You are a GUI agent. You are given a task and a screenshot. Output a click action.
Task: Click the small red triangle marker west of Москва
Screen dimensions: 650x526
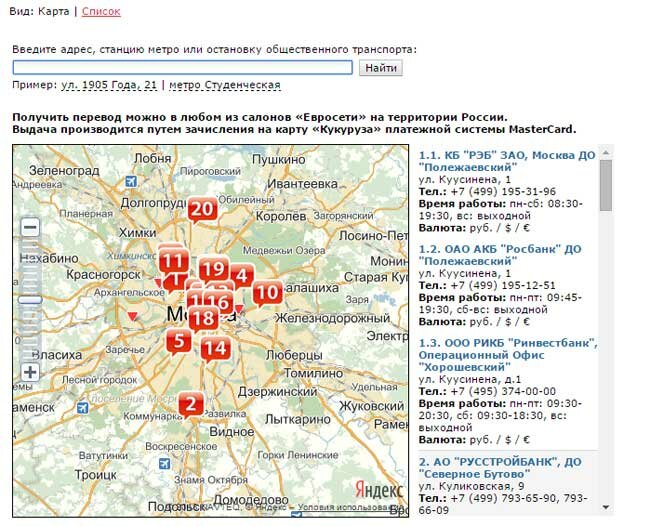tap(132, 317)
